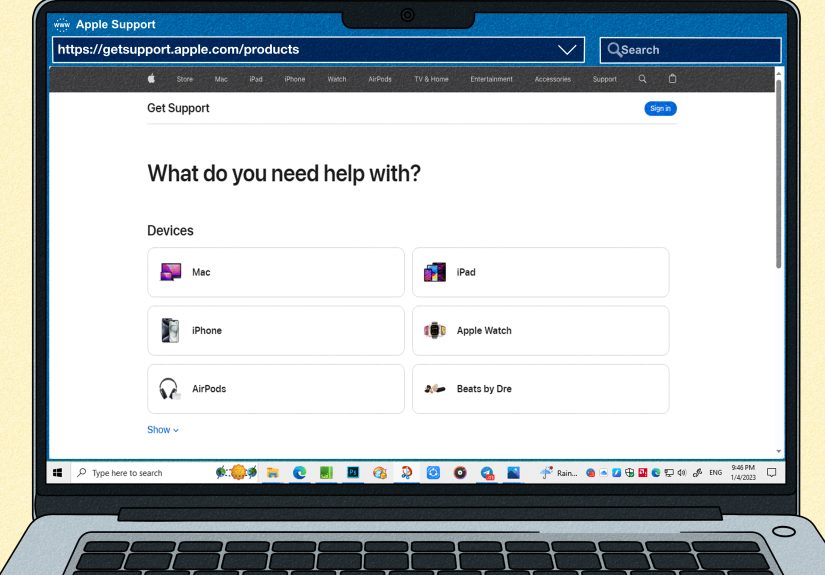Image resolution: width=825 pixels, height=575 pixels.
Task: Open Support in the navigation bar
Action: tap(605, 79)
